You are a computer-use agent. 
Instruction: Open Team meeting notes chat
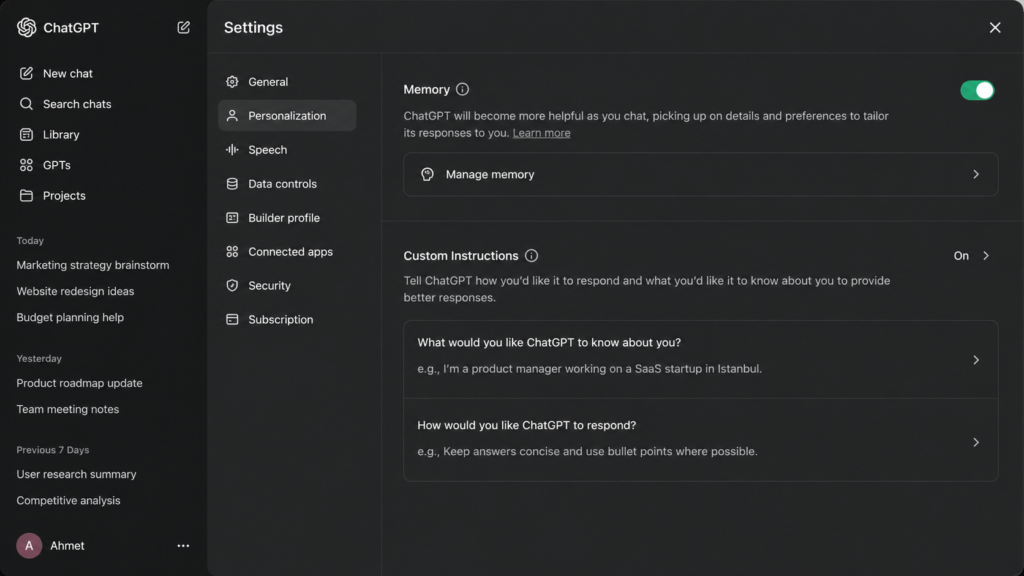67,409
